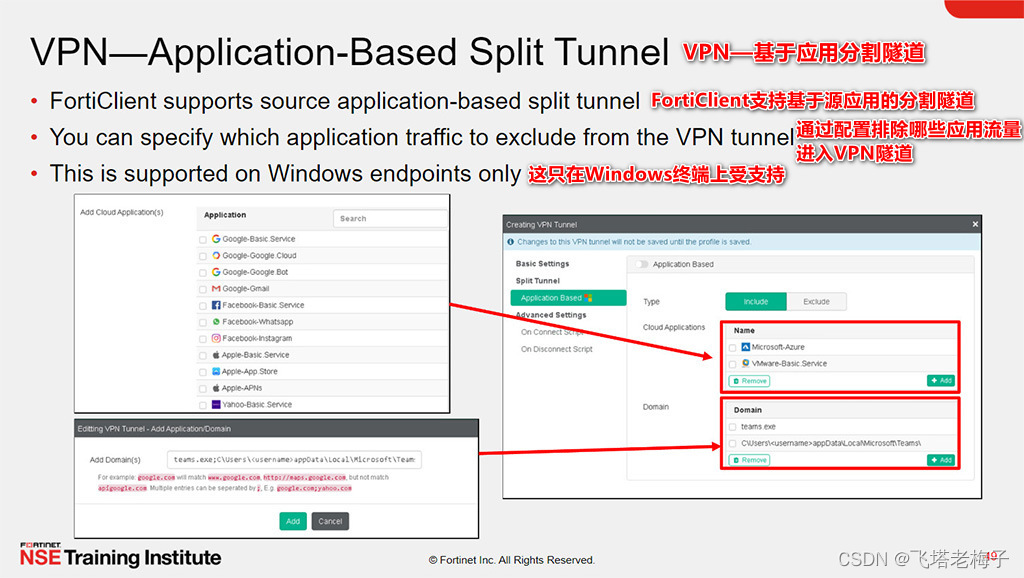
Task: Click into the application Search field
Action: point(390,219)
